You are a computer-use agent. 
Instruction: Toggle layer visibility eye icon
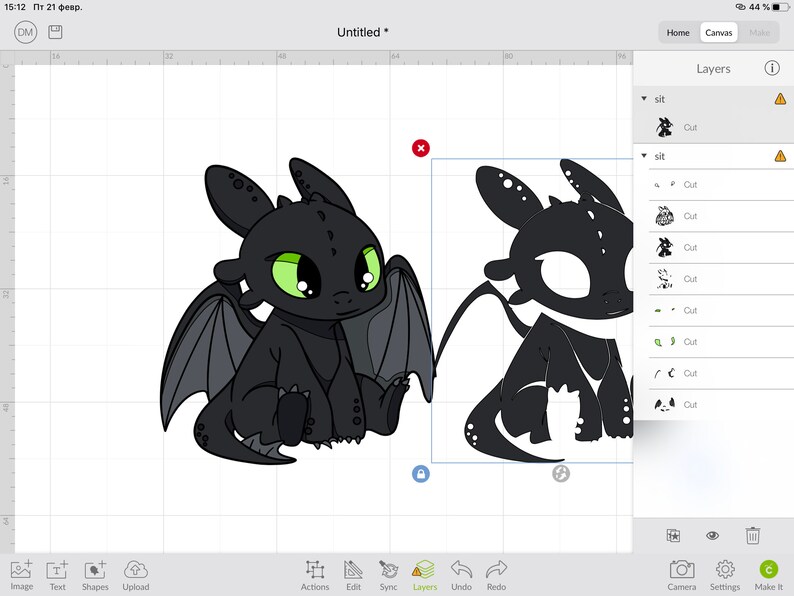[x=712, y=535]
